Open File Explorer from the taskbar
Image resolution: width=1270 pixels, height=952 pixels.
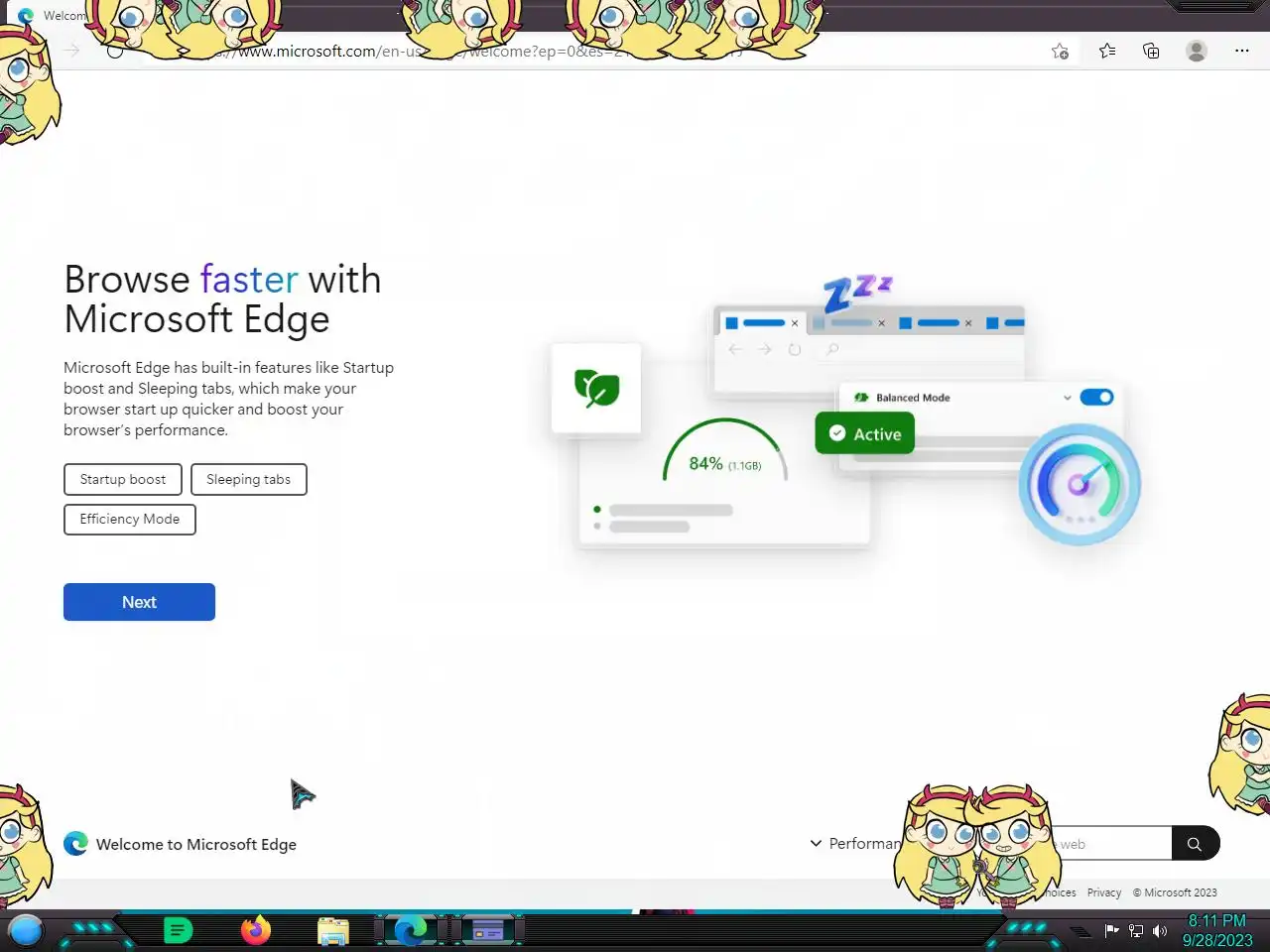point(333,931)
